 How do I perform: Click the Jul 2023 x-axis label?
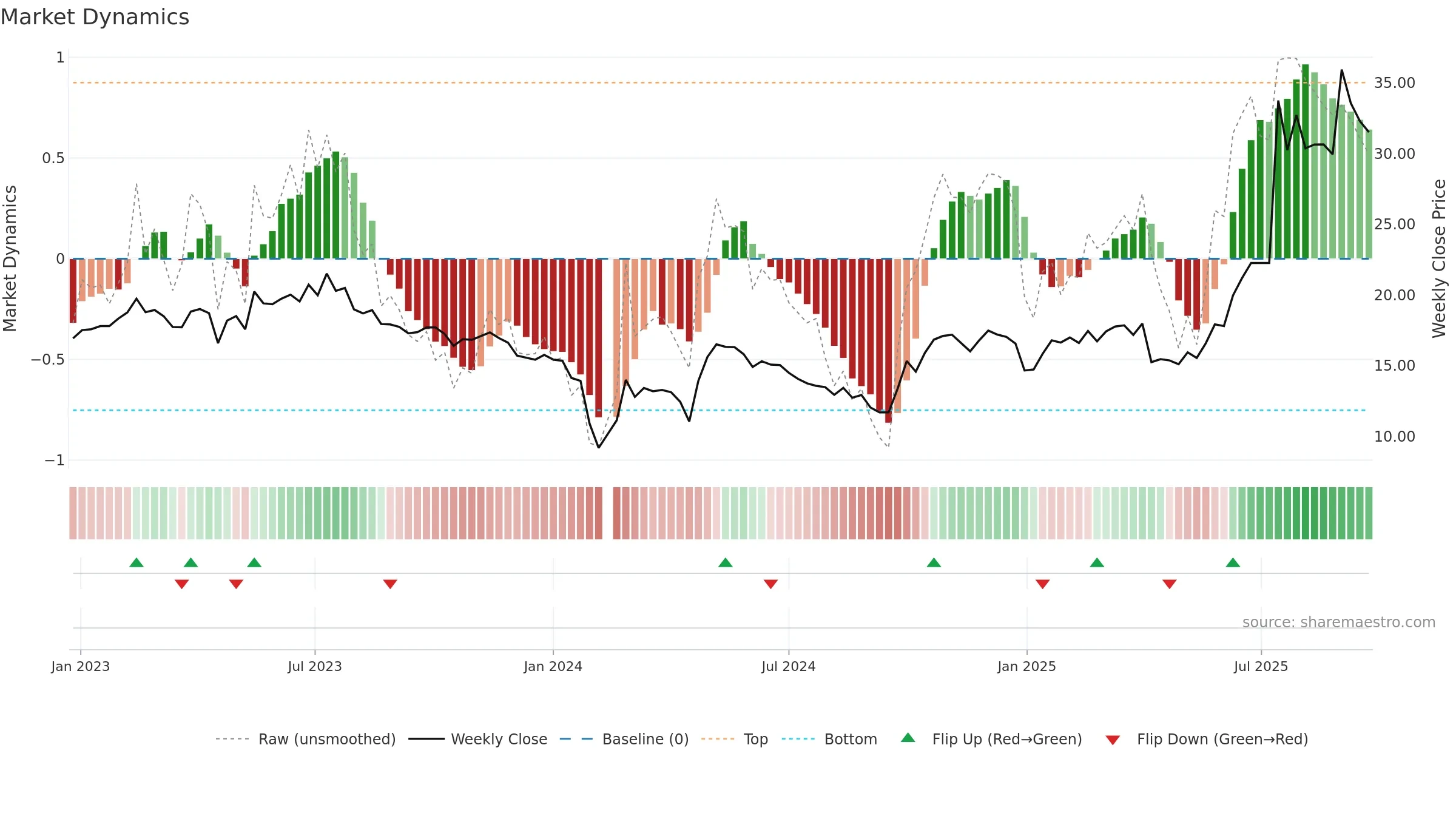tap(315, 666)
